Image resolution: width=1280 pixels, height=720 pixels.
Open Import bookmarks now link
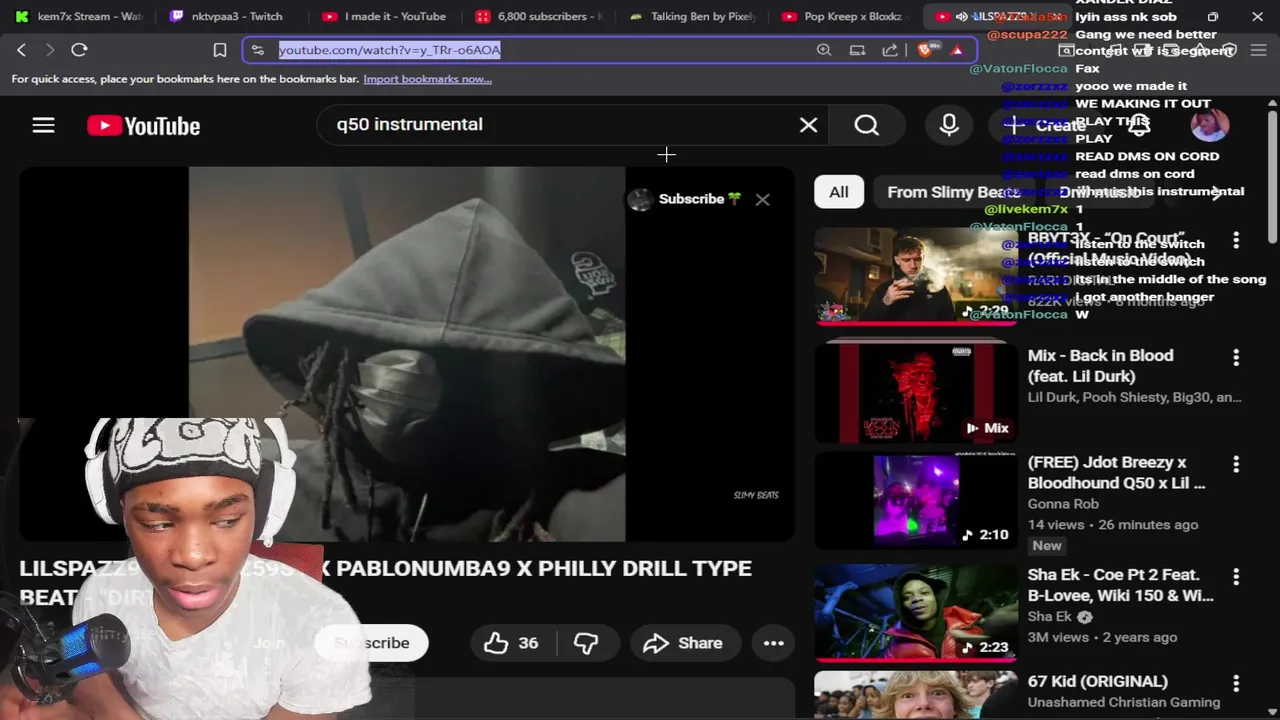[427, 79]
